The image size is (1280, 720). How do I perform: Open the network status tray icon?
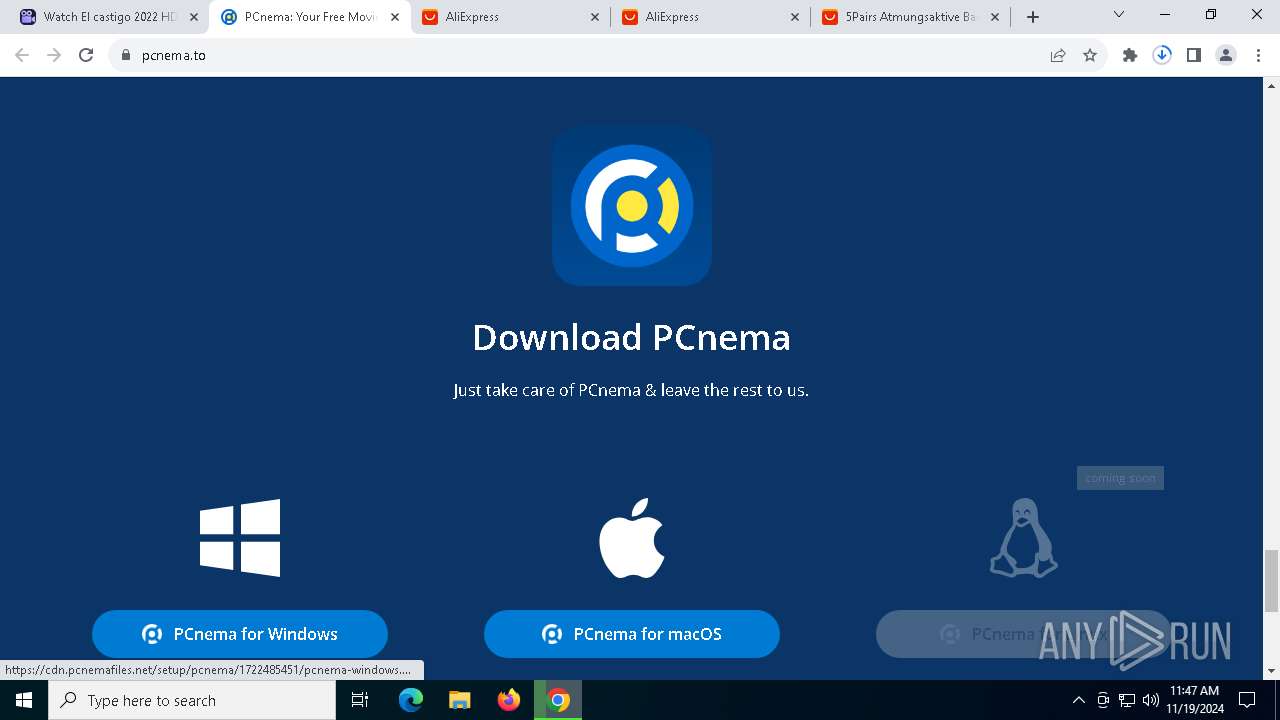point(1127,700)
